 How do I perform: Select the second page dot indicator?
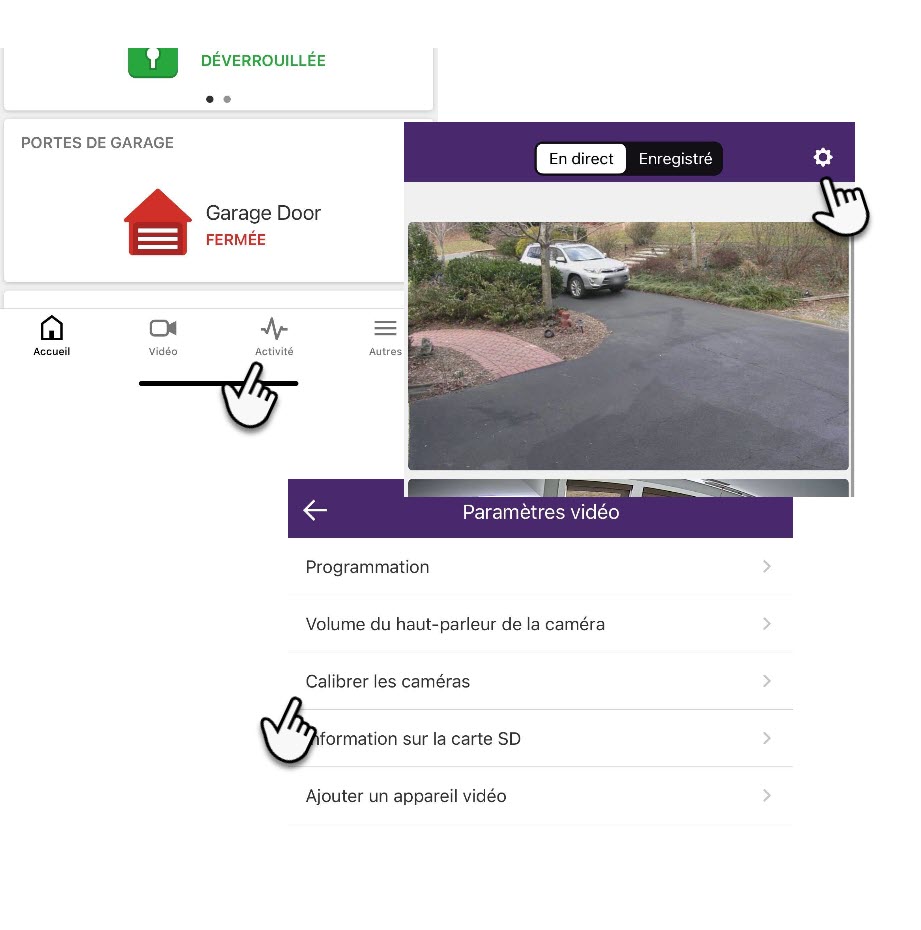227,99
